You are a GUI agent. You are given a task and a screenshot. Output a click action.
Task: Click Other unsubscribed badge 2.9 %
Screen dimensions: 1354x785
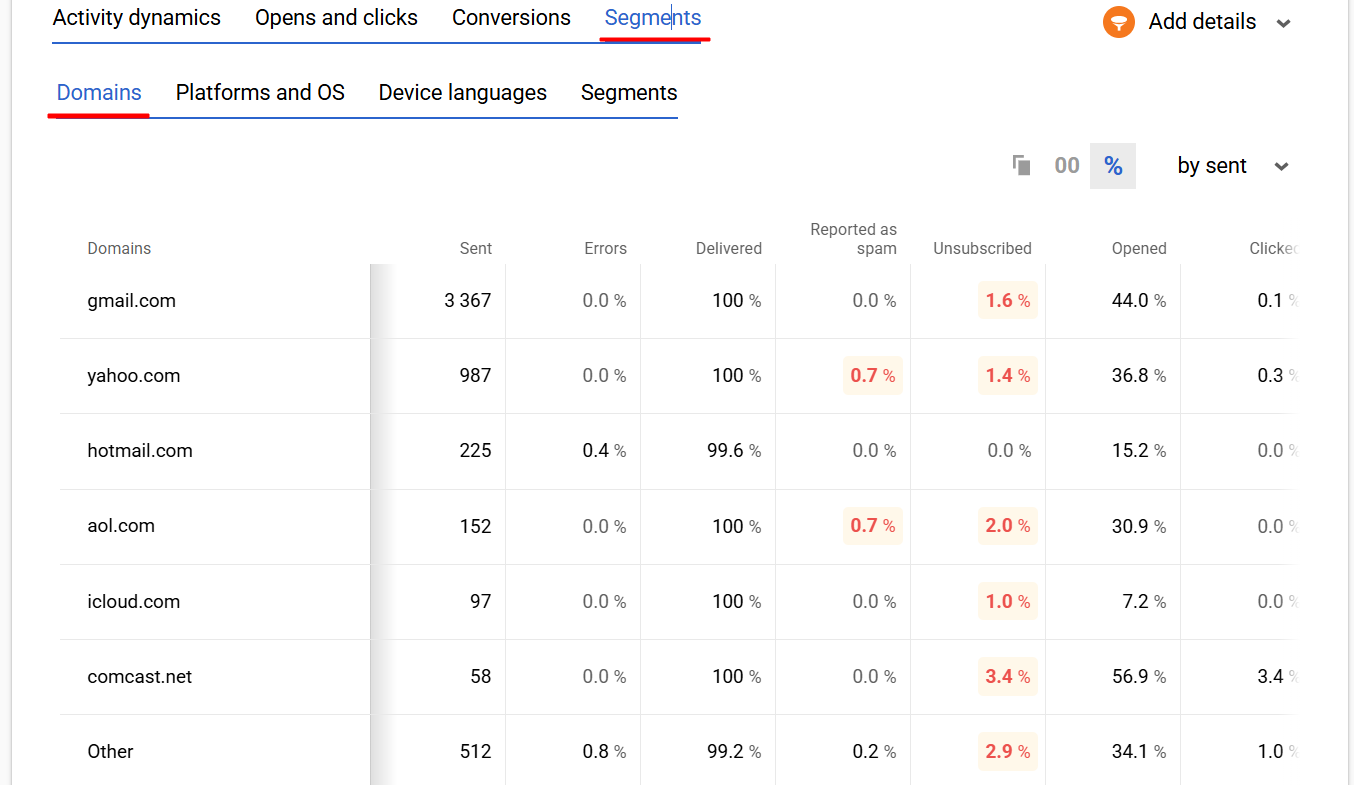click(x=1008, y=752)
